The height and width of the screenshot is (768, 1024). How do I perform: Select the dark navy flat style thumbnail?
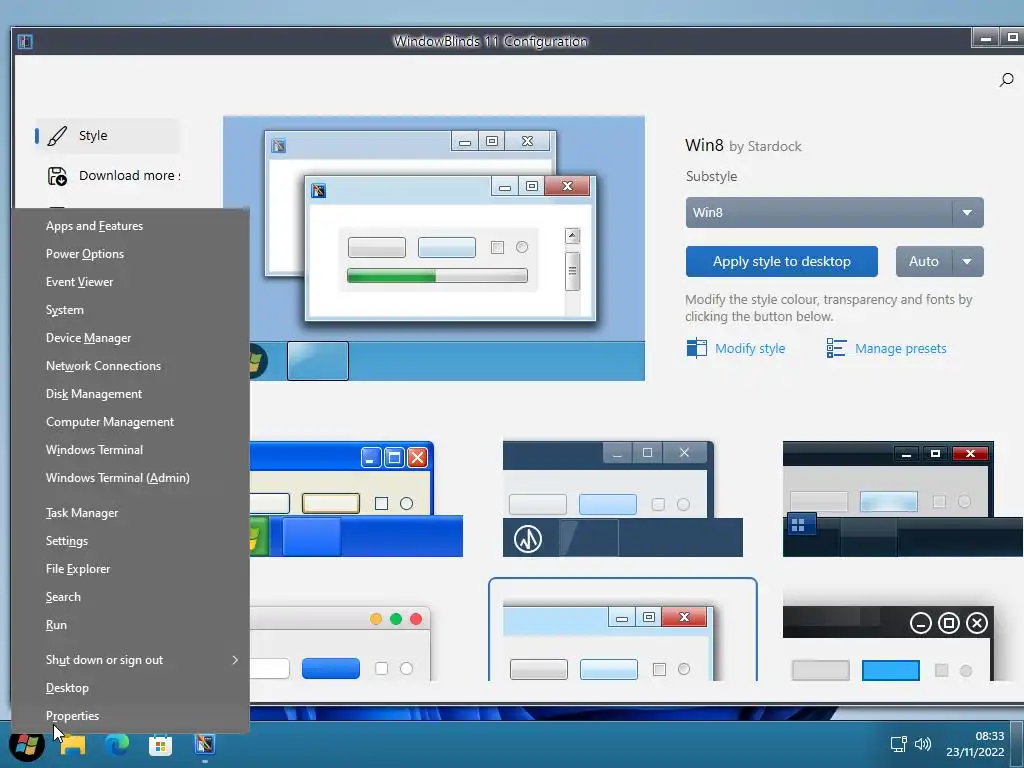[x=622, y=499]
